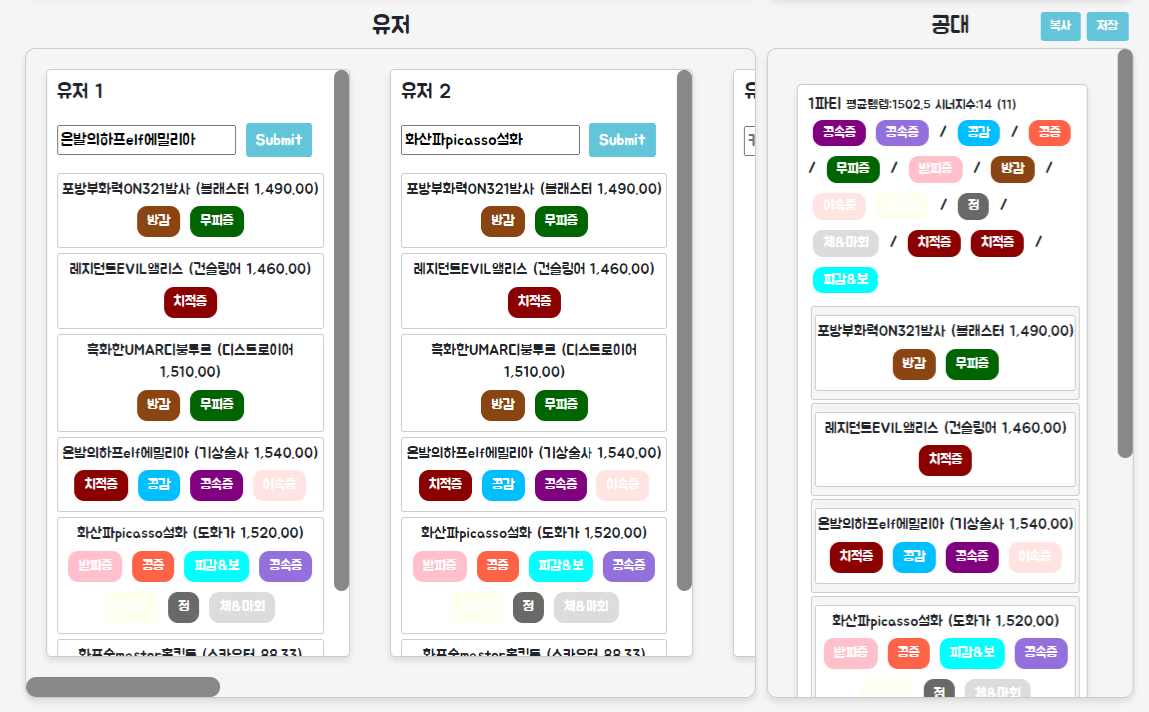Select the dark purple 공속증 tag in 1파티 summary
This screenshot has height=712, width=1149.
pyautogui.click(x=839, y=133)
